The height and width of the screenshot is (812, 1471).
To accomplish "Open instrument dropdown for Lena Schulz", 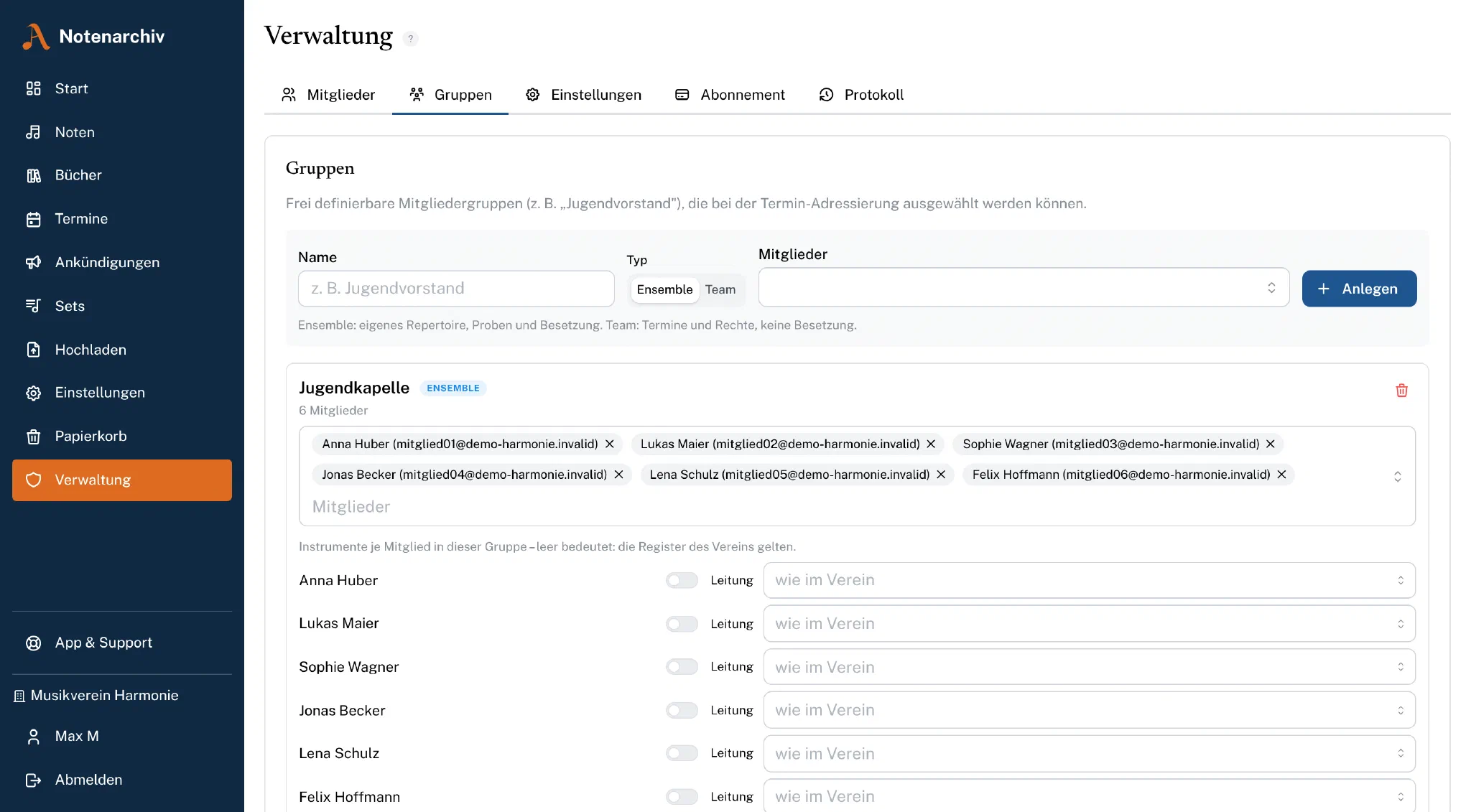I will point(1089,753).
